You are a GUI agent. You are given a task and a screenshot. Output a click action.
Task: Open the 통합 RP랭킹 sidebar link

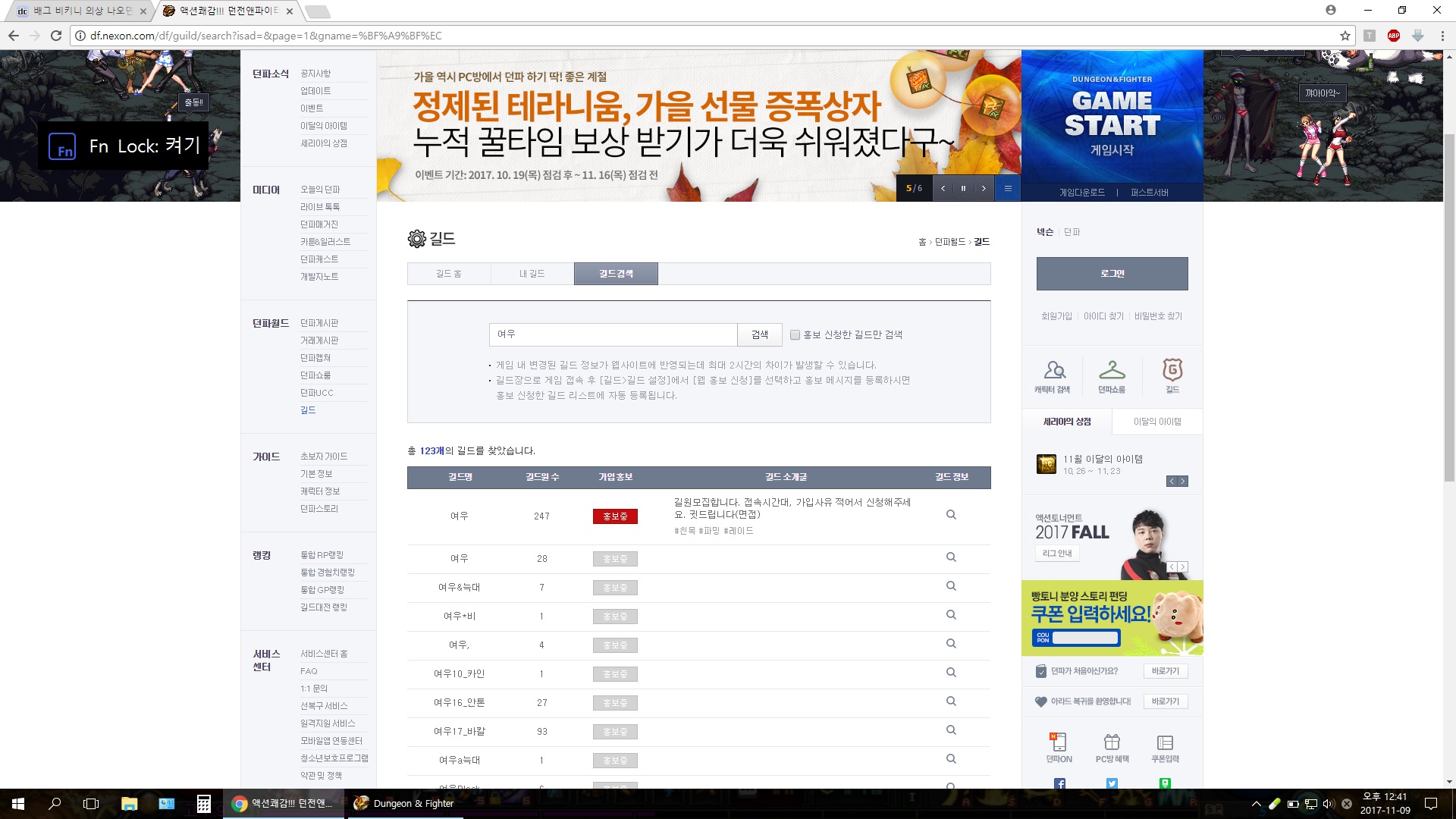322,555
